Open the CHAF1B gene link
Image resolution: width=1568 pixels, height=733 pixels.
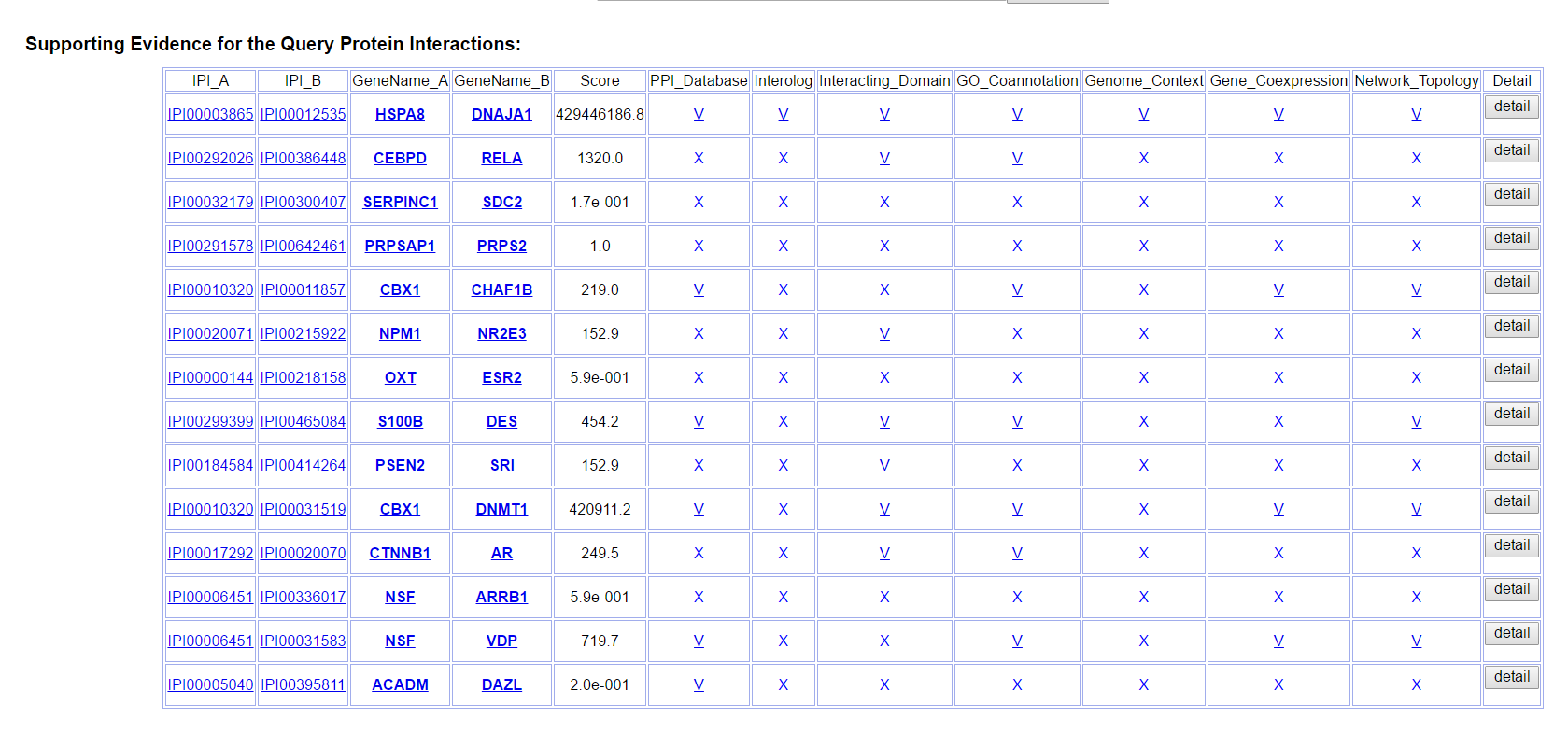501,289
